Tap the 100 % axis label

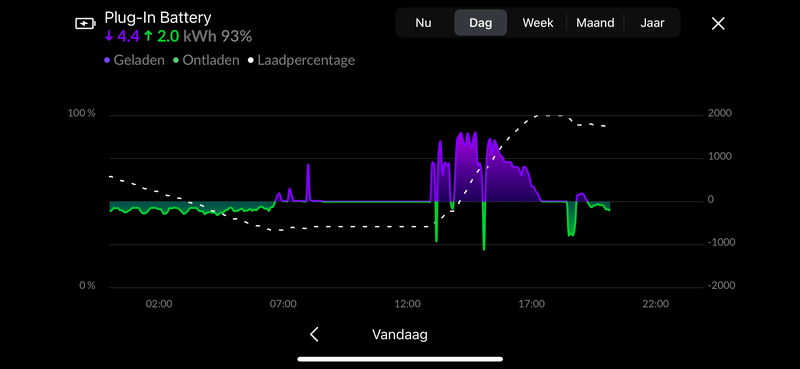pyautogui.click(x=82, y=113)
